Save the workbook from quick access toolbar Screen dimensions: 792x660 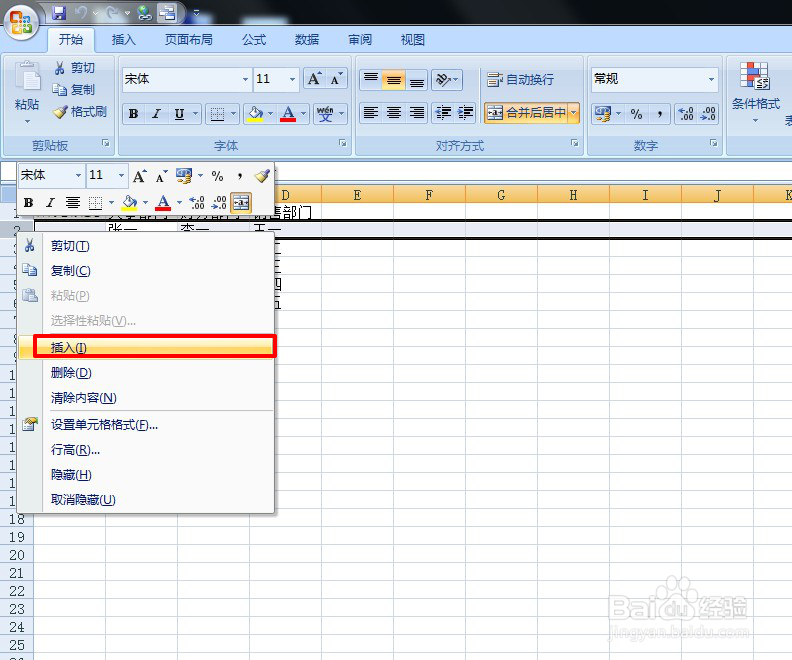[x=60, y=13]
